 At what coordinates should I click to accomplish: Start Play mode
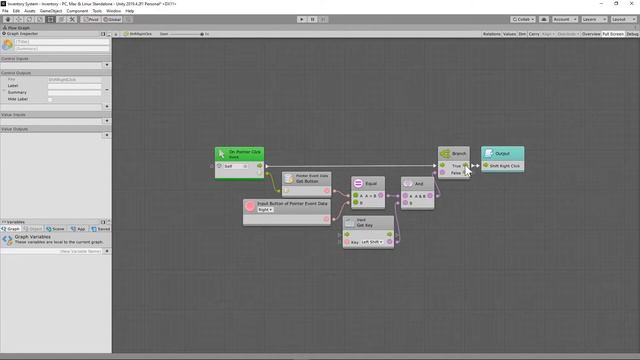pyautogui.click(x=302, y=19)
